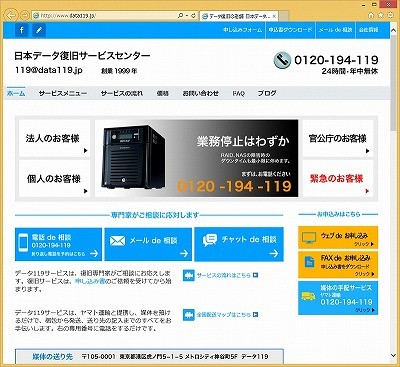Go back with browser back arrow
Screen dimensions: 400x367
11,15
